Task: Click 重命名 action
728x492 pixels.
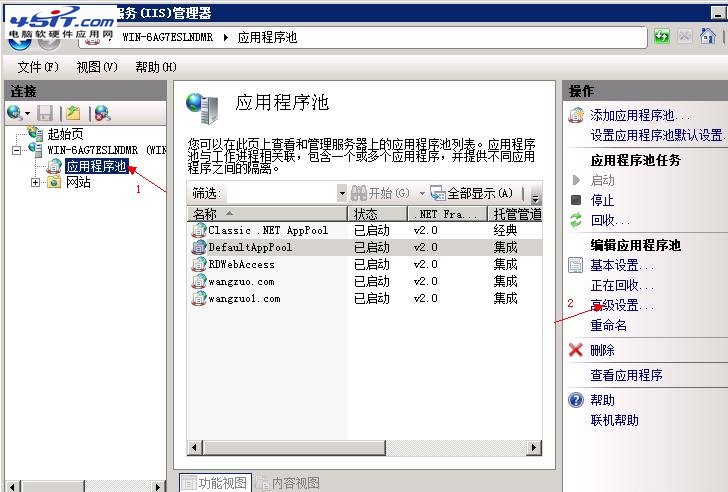Action: pyautogui.click(x=608, y=325)
